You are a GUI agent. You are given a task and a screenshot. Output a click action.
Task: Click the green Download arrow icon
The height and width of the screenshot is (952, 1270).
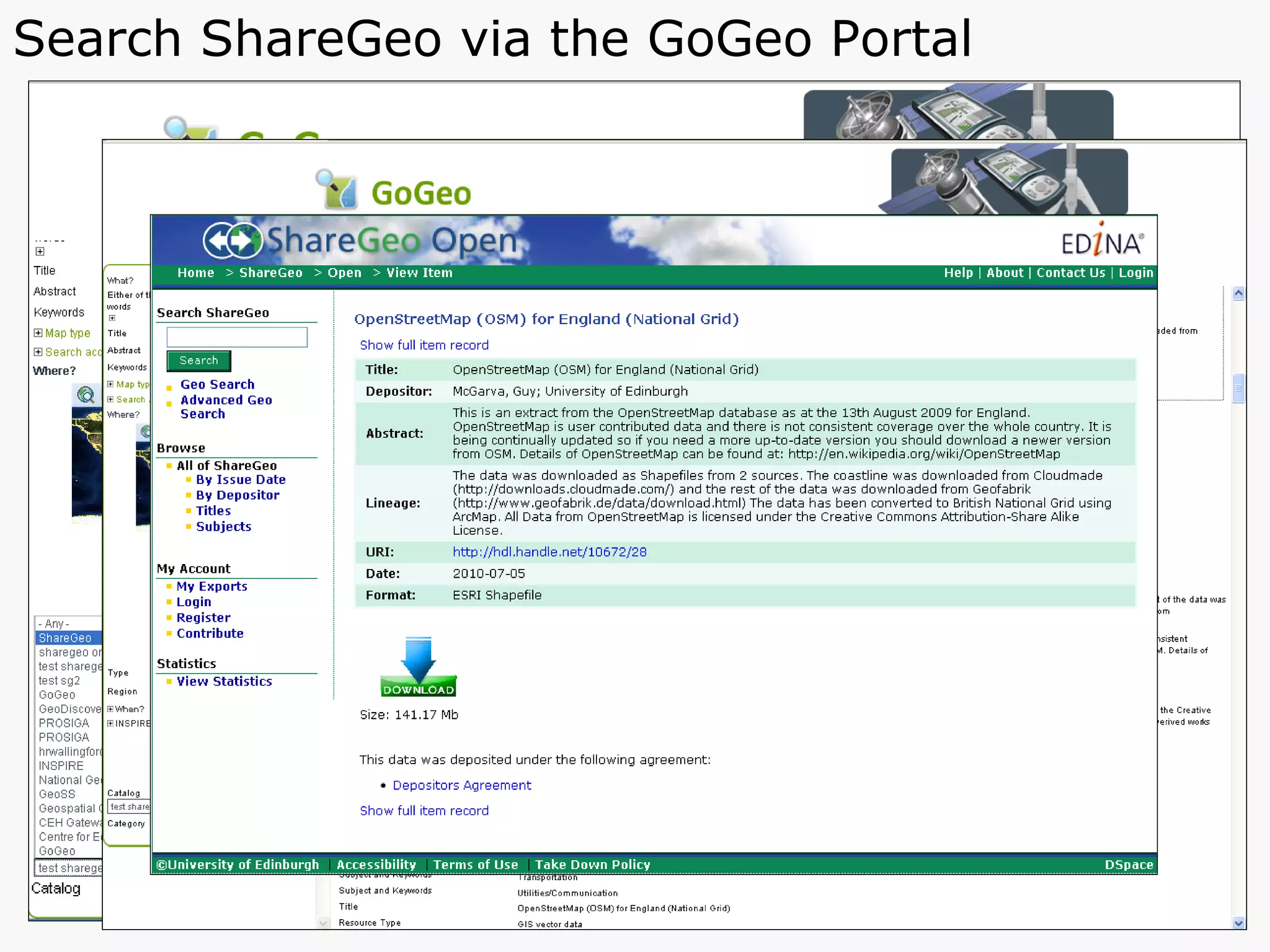coord(419,666)
